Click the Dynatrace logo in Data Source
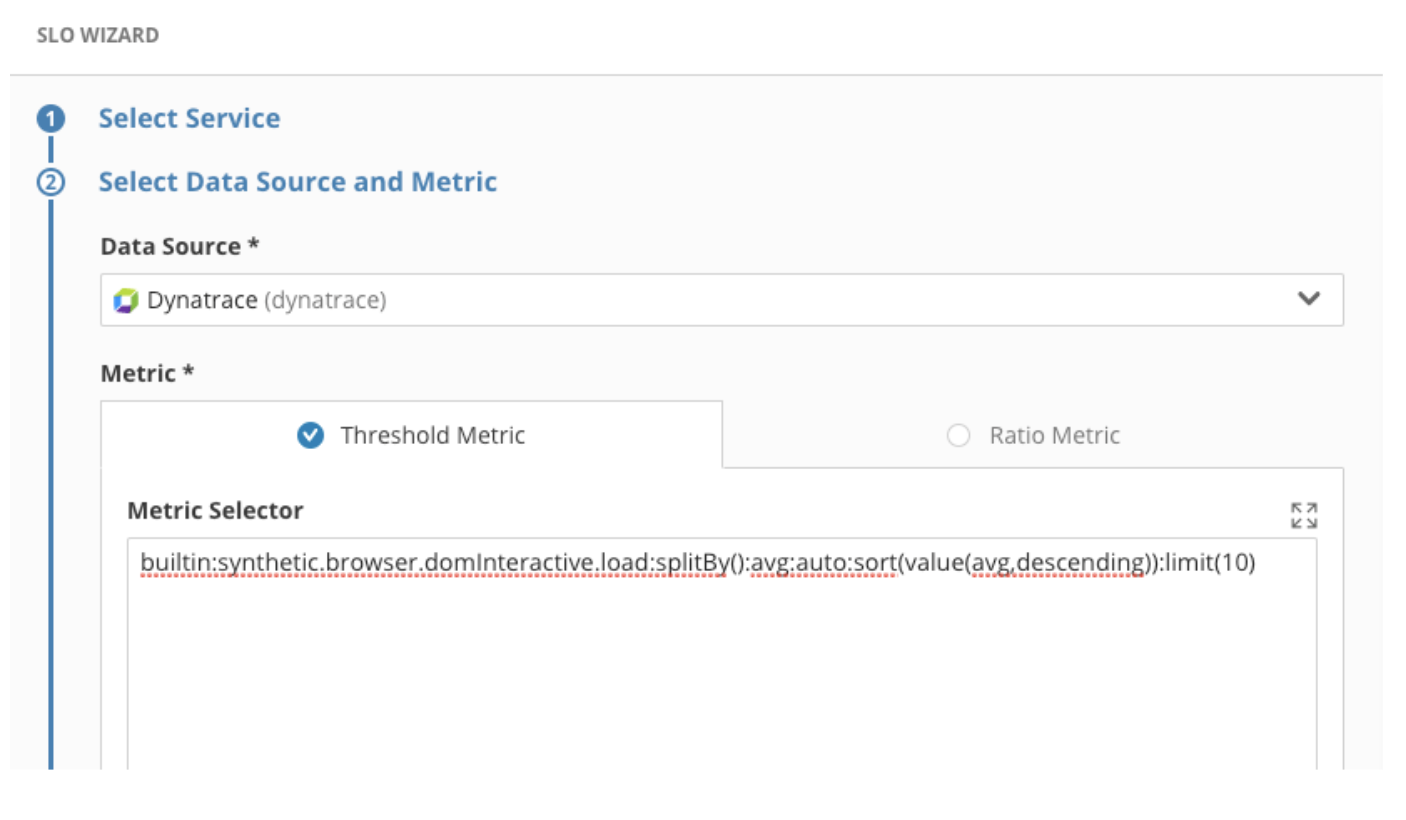This screenshot has width=1406, height=820. pos(126,300)
